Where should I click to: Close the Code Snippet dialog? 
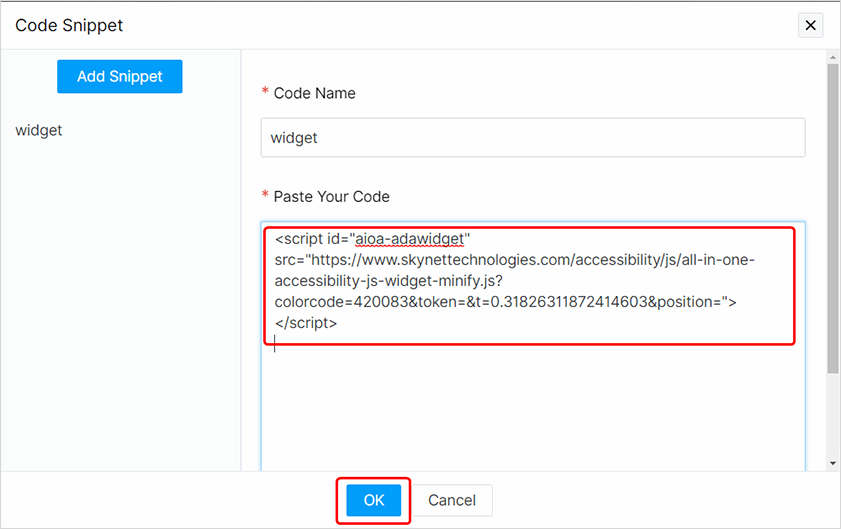tap(810, 25)
